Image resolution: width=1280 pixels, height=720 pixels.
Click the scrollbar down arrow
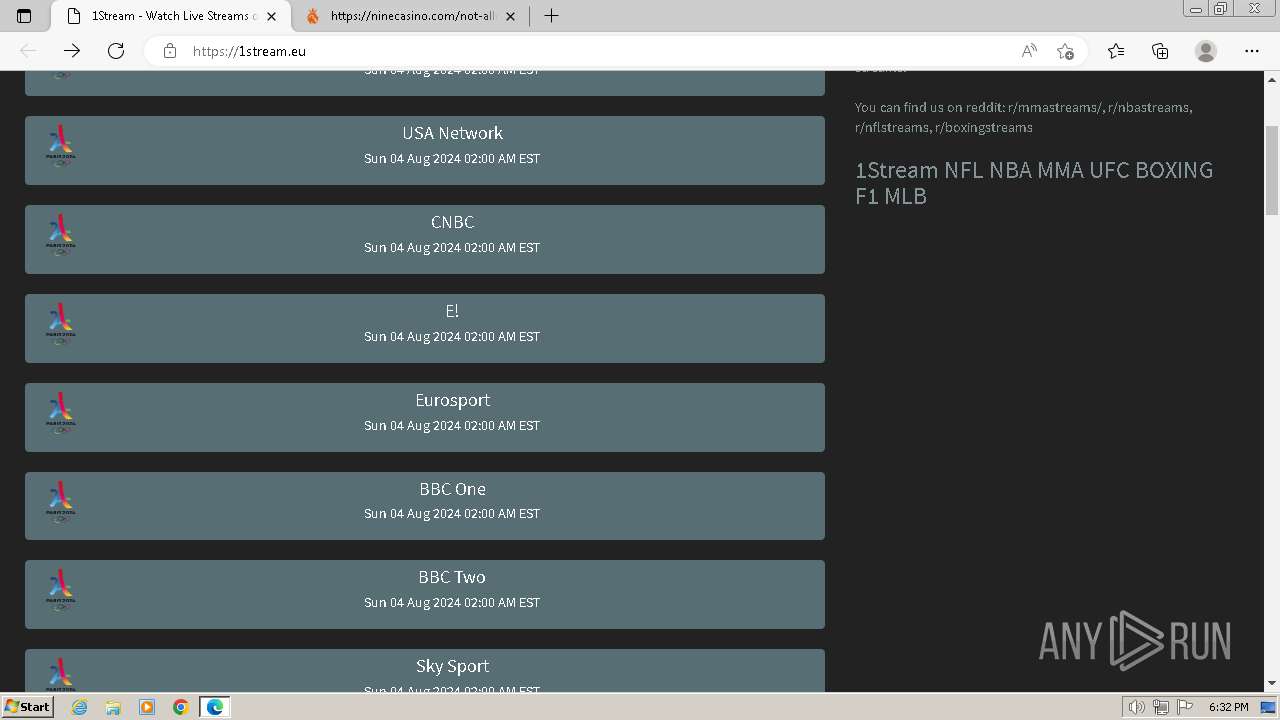coord(1272,684)
